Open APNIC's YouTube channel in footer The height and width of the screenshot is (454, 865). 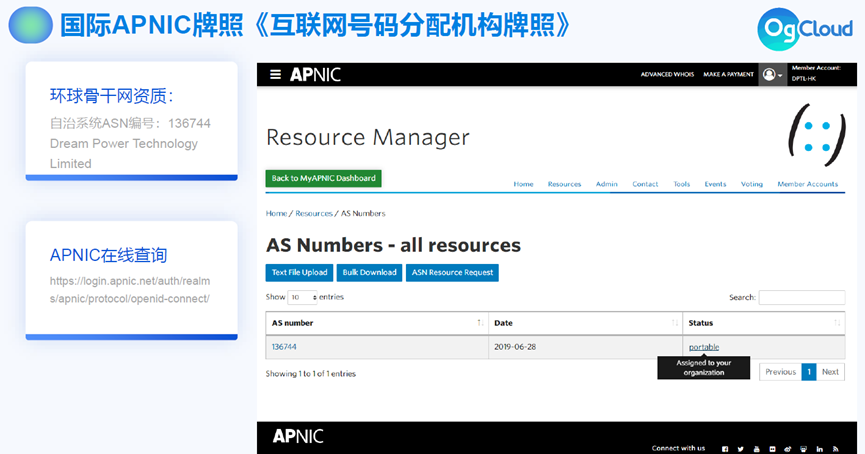tap(756, 448)
